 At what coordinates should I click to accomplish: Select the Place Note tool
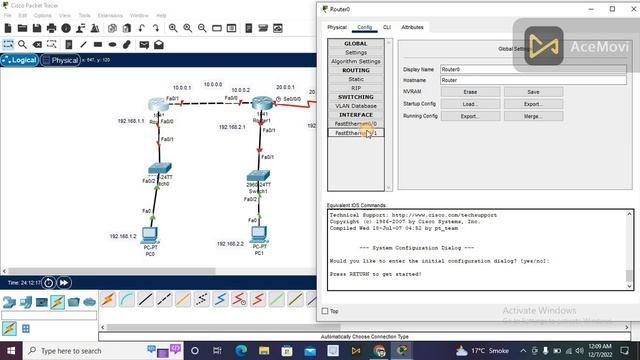69,44
